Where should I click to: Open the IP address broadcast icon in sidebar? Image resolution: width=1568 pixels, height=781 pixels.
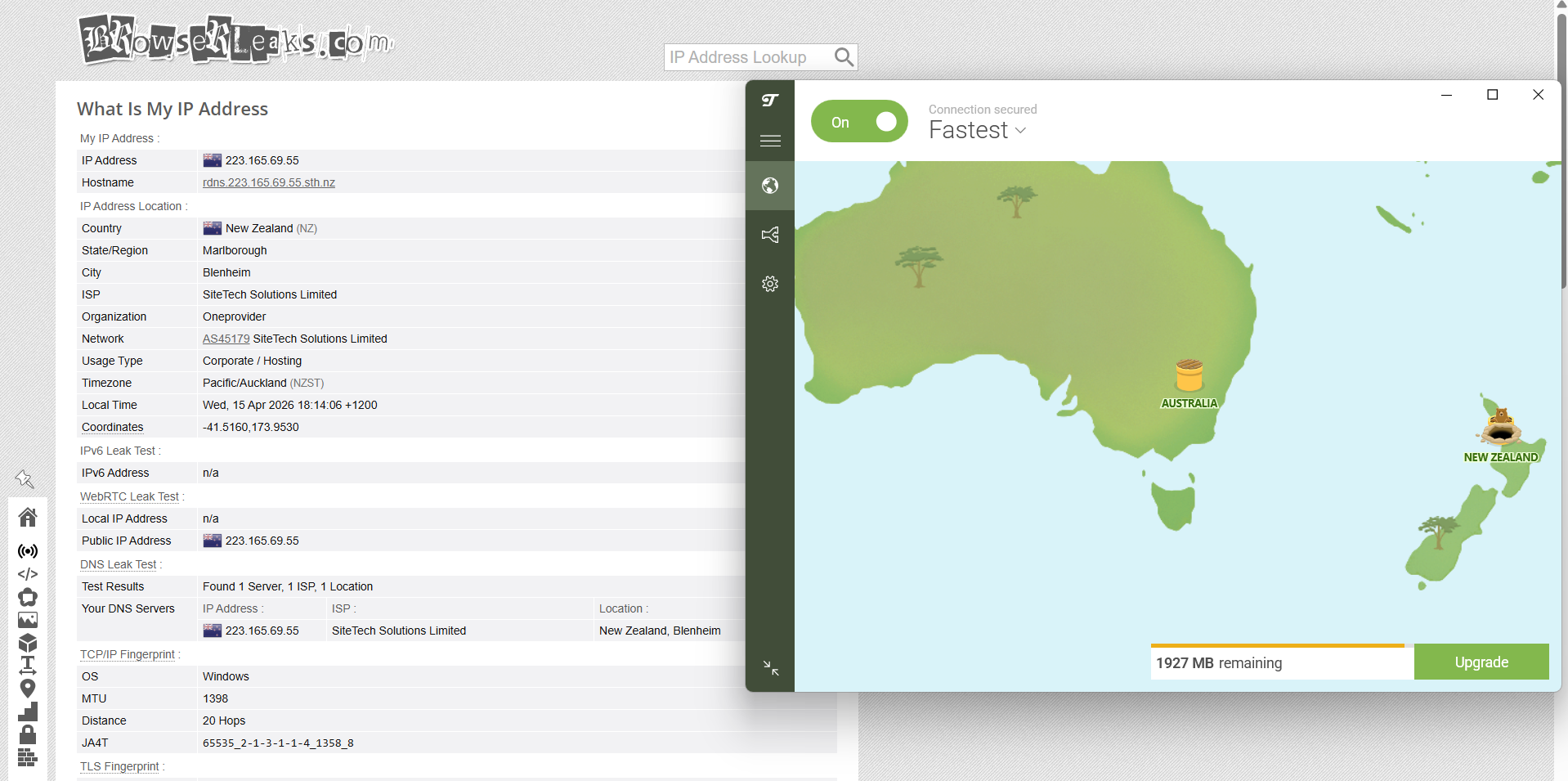click(28, 551)
